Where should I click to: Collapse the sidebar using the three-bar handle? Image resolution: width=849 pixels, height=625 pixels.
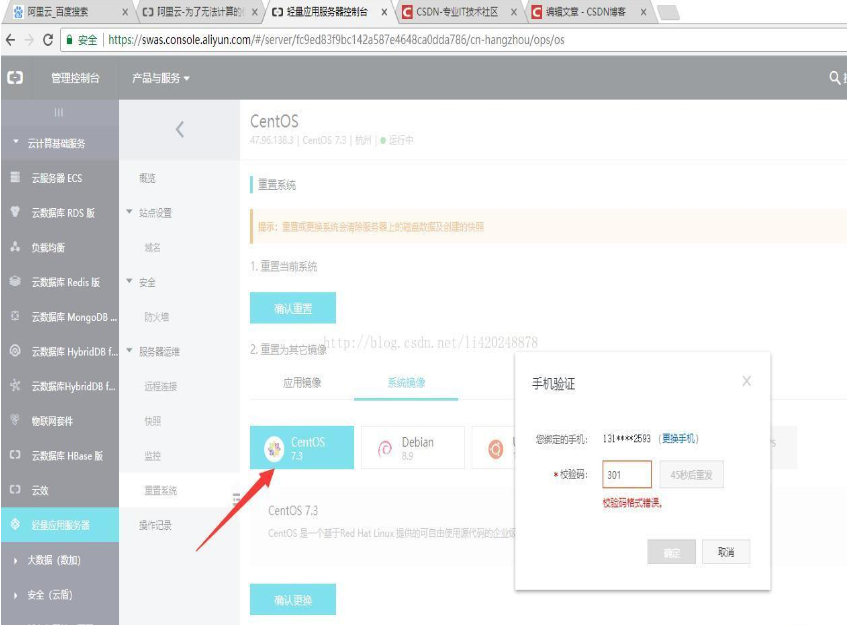pos(58,112)
